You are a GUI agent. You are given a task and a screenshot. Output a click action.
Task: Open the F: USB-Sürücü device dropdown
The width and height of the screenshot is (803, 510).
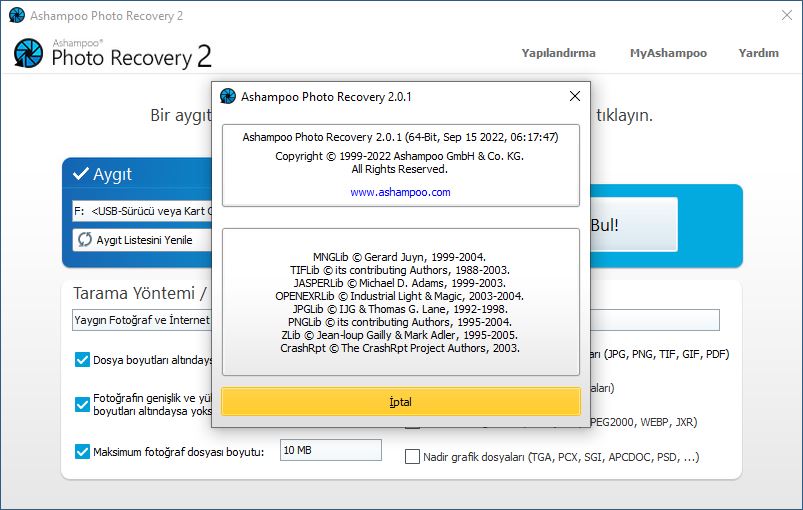click(142, 211)
